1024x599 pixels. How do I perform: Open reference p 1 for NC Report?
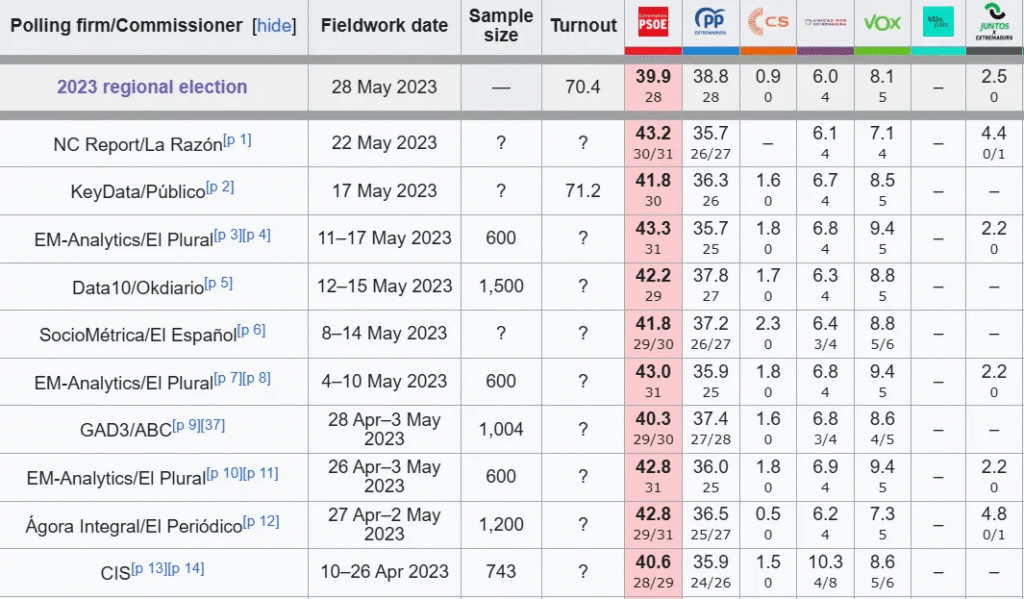coord(237,140)
